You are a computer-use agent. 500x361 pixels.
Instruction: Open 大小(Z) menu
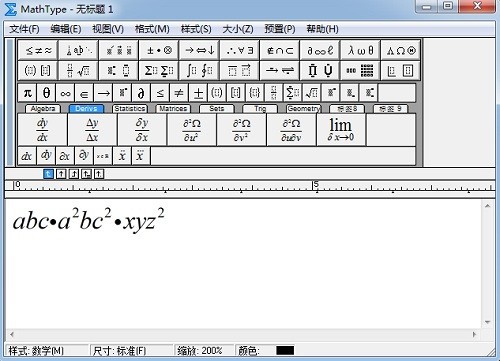(x=238, y=29)
